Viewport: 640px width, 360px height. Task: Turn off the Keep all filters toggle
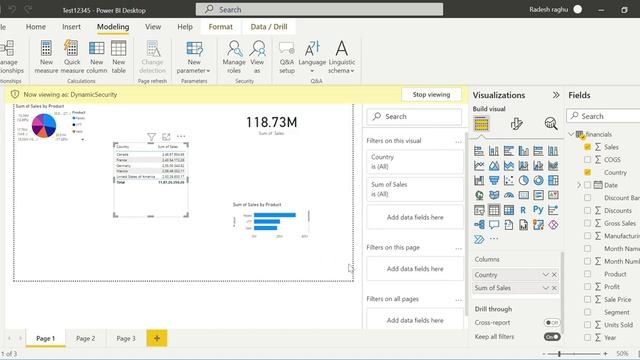point(552,337)
